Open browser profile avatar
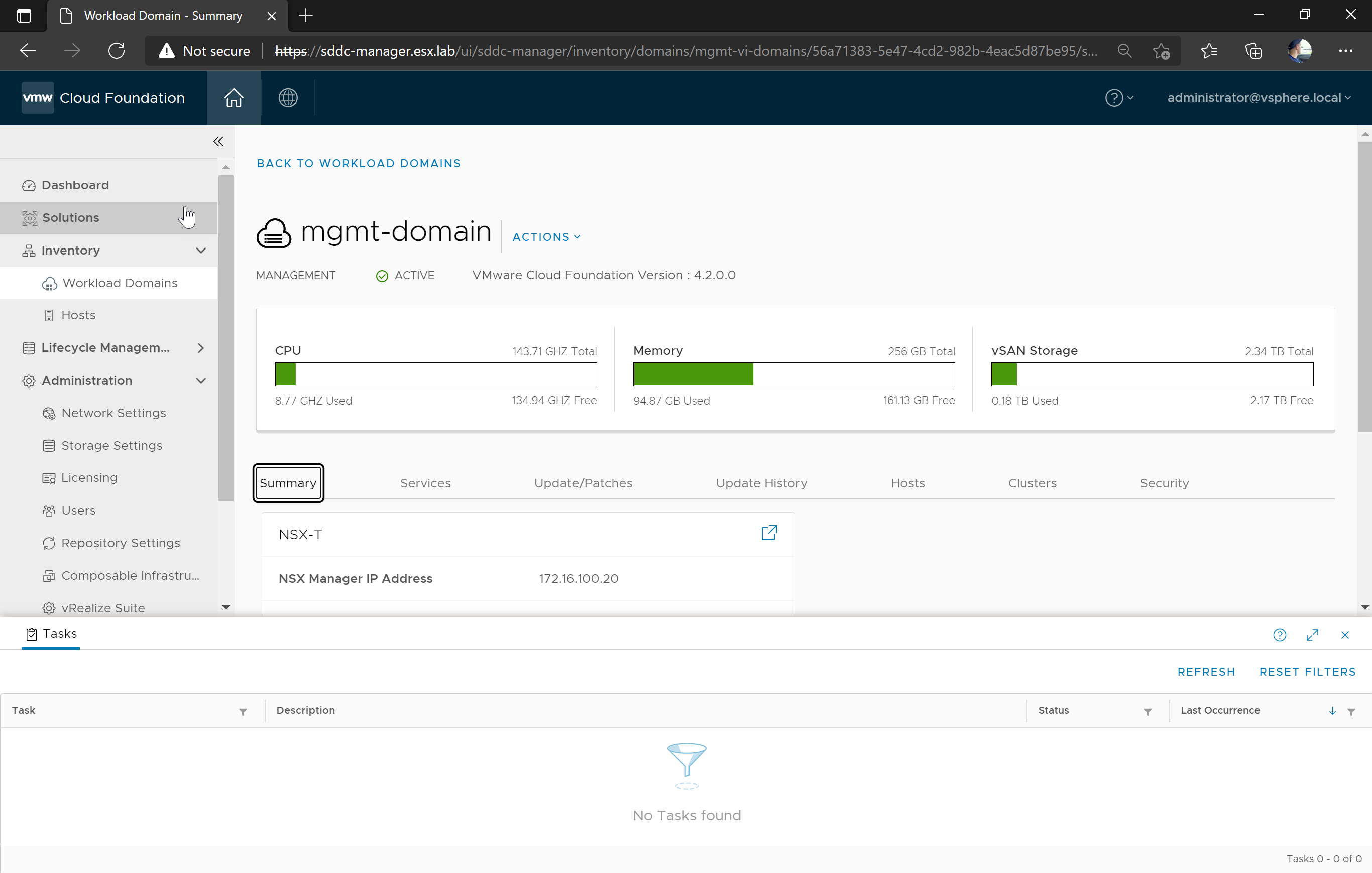 point(1300,51)
